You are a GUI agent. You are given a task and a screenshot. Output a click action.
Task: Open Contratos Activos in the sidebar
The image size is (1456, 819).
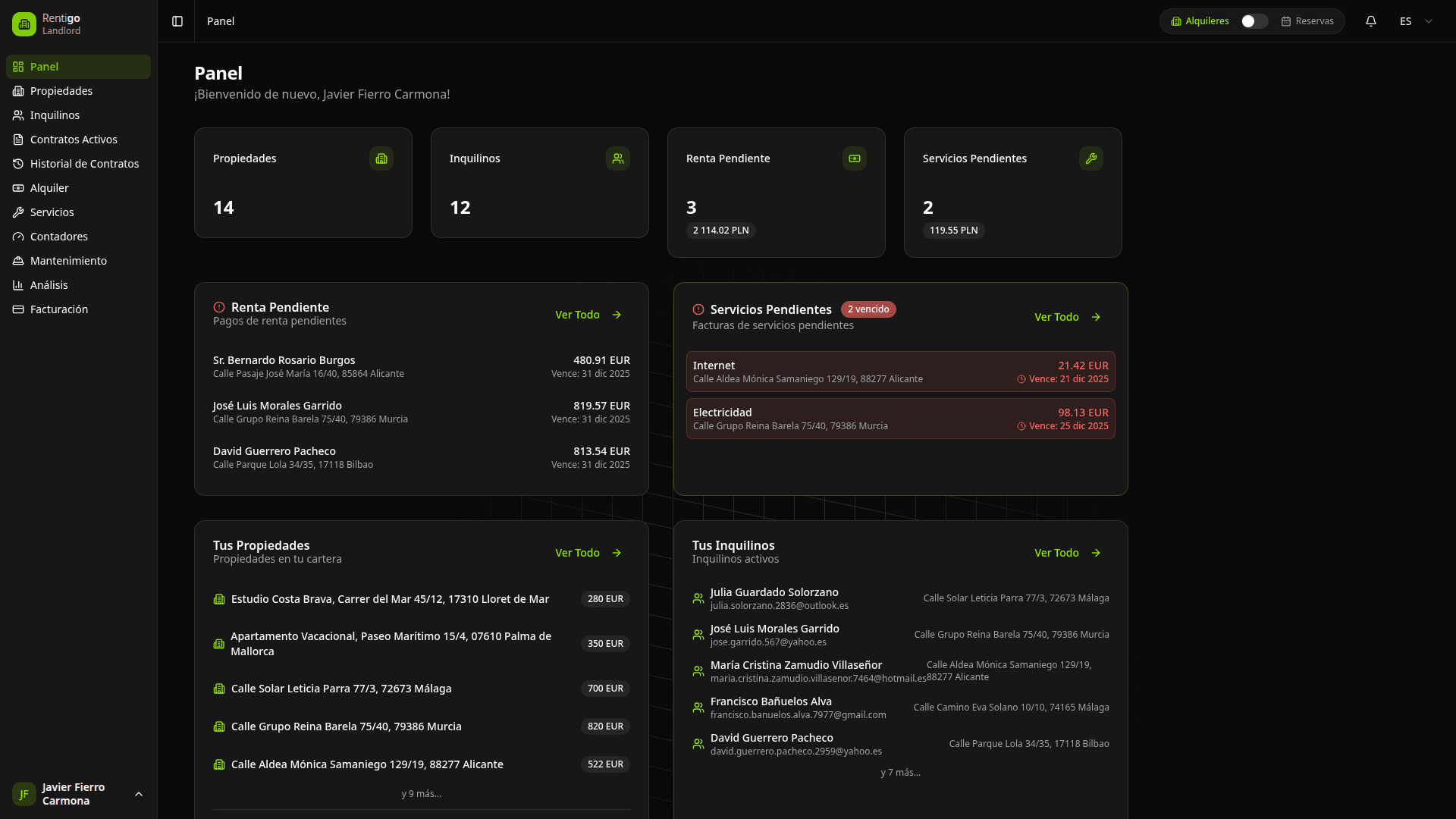pyautogui.click(x=74, y=140)
